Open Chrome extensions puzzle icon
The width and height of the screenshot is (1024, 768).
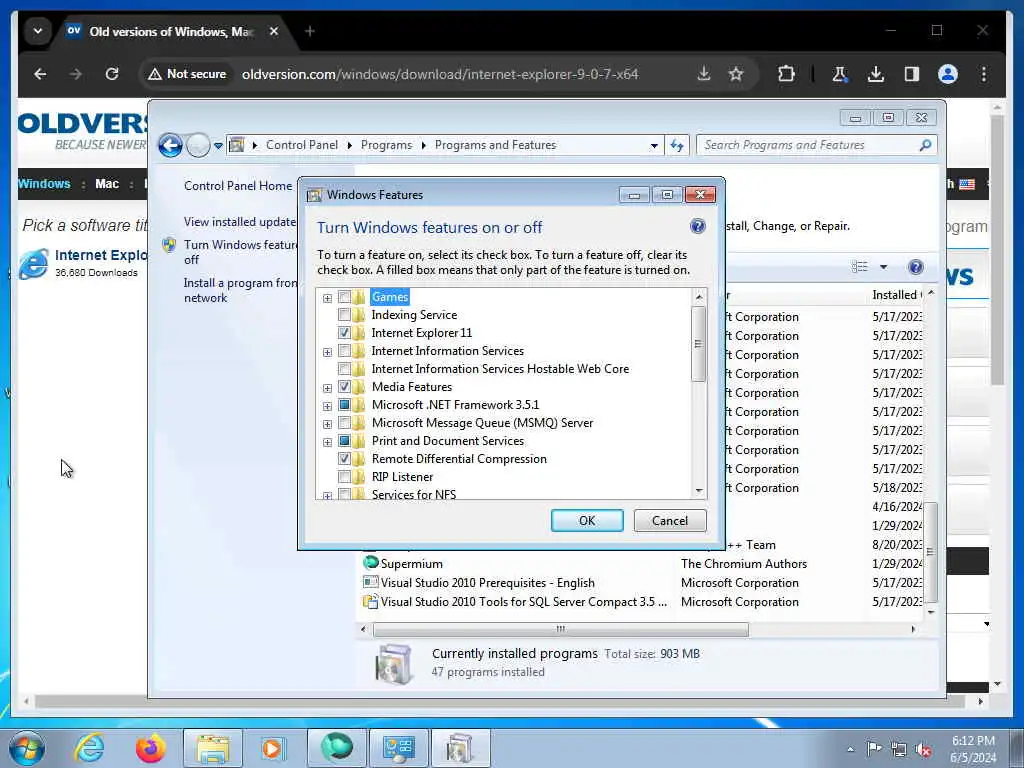click(786, 74)
